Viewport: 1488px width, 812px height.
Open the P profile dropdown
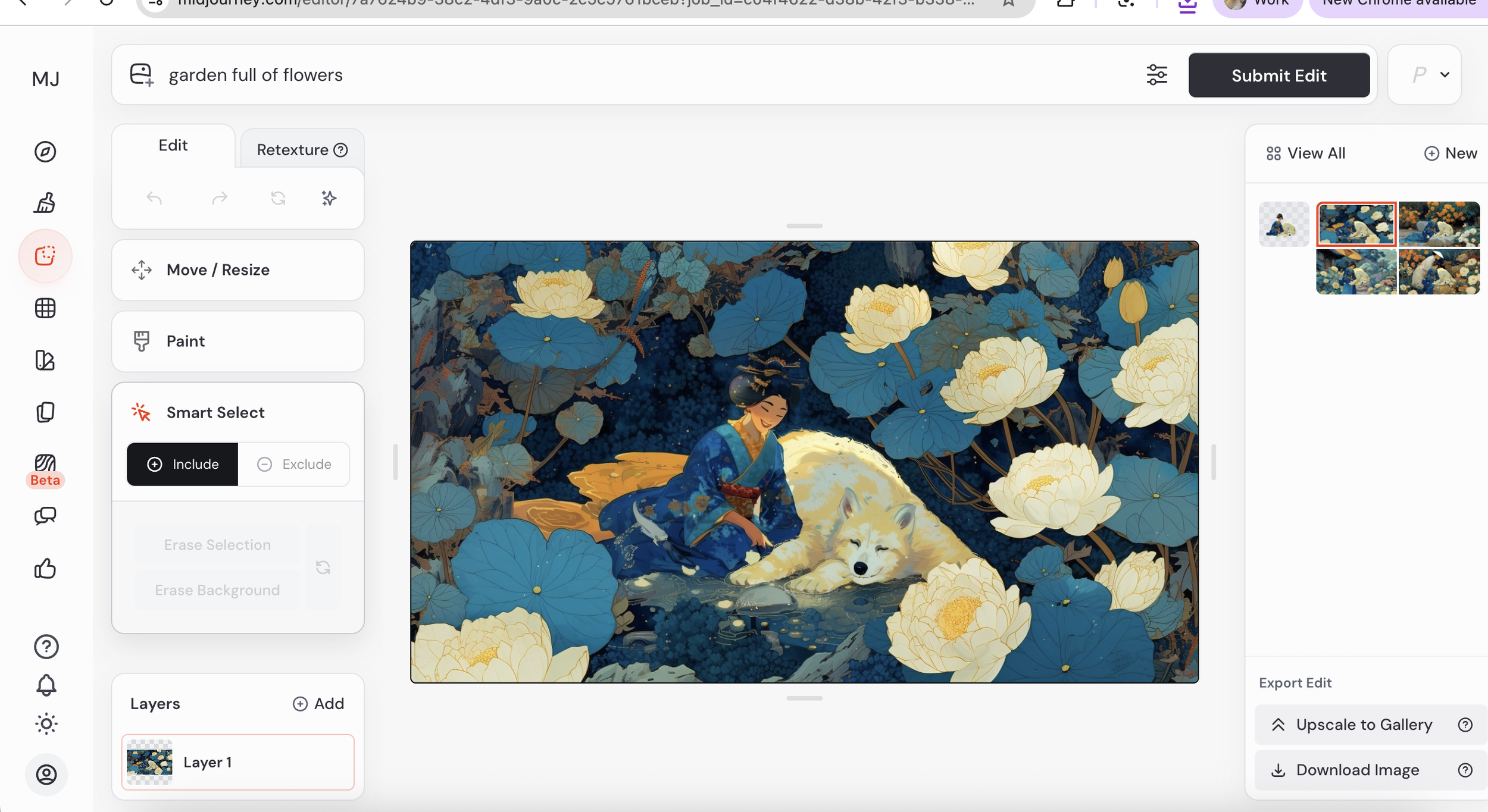point(1430,75)
